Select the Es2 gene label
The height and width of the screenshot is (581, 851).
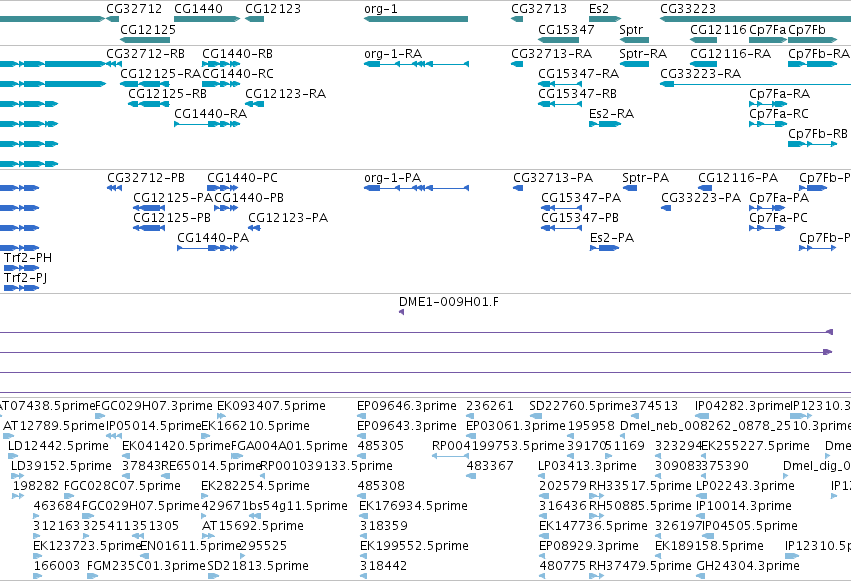point(599,9)
